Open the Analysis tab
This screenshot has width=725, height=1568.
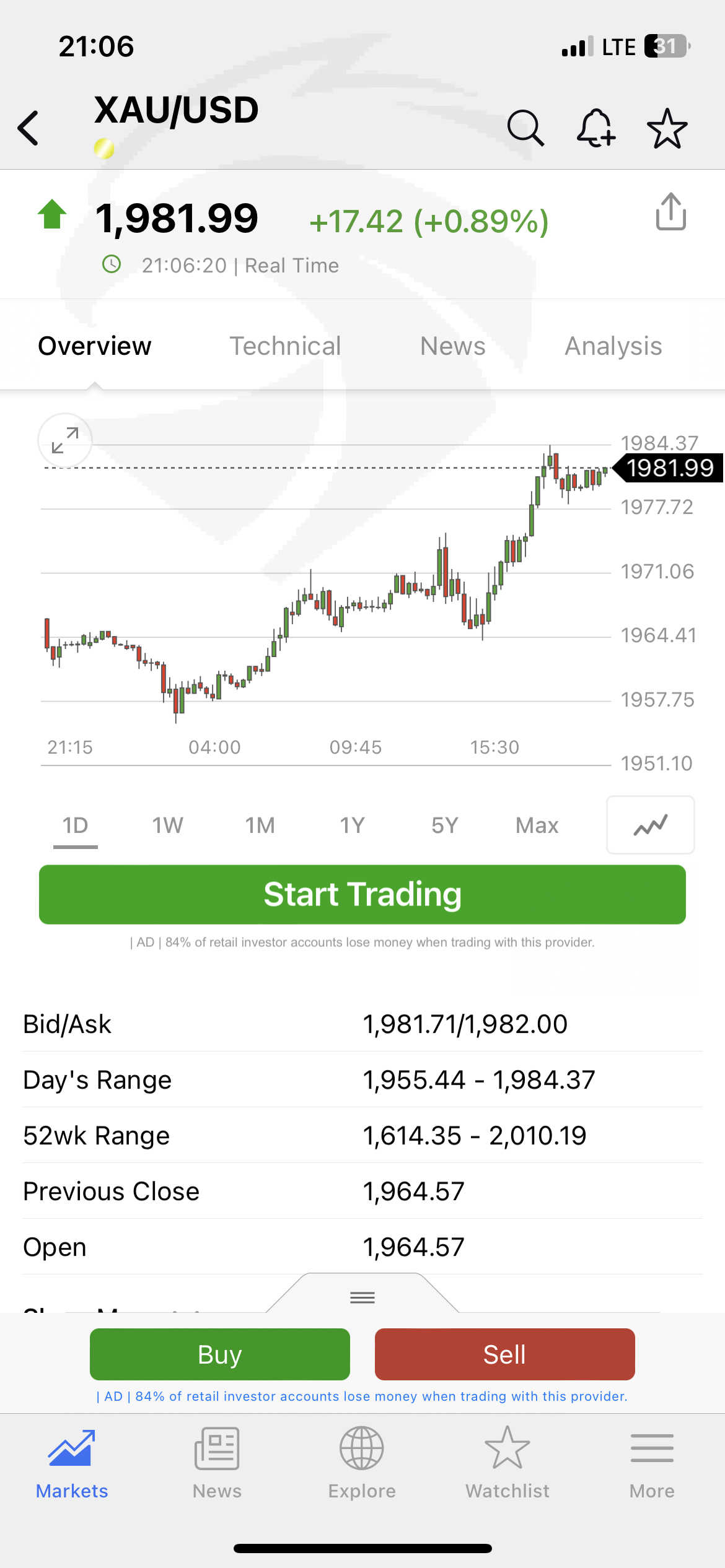613,346
